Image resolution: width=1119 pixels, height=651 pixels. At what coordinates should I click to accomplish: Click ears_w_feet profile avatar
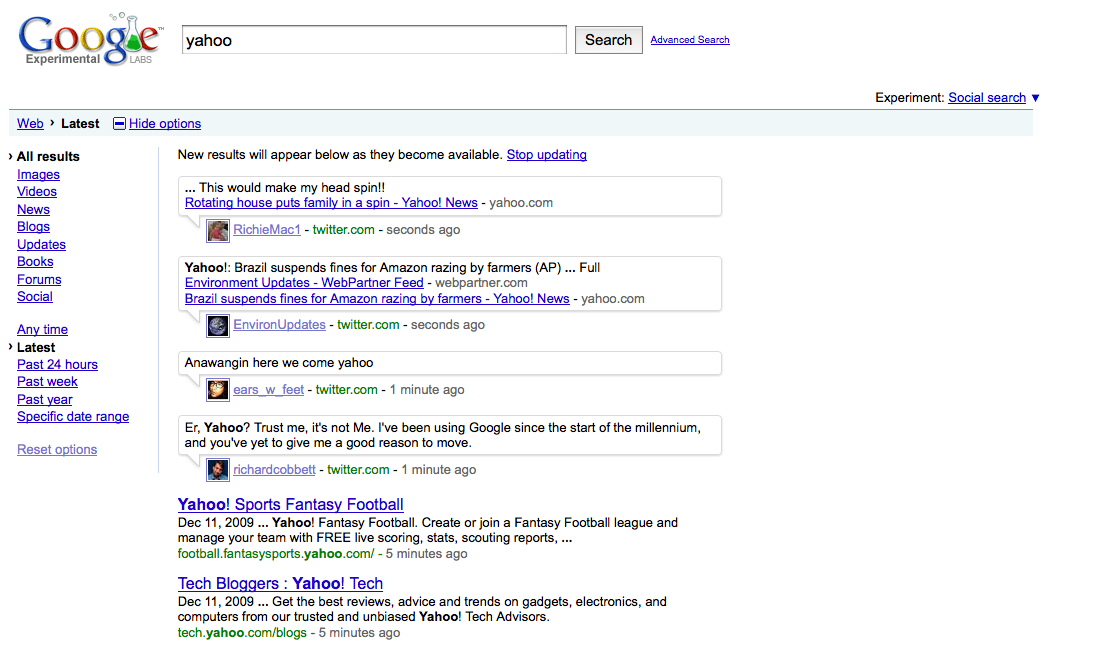point(218,390)
